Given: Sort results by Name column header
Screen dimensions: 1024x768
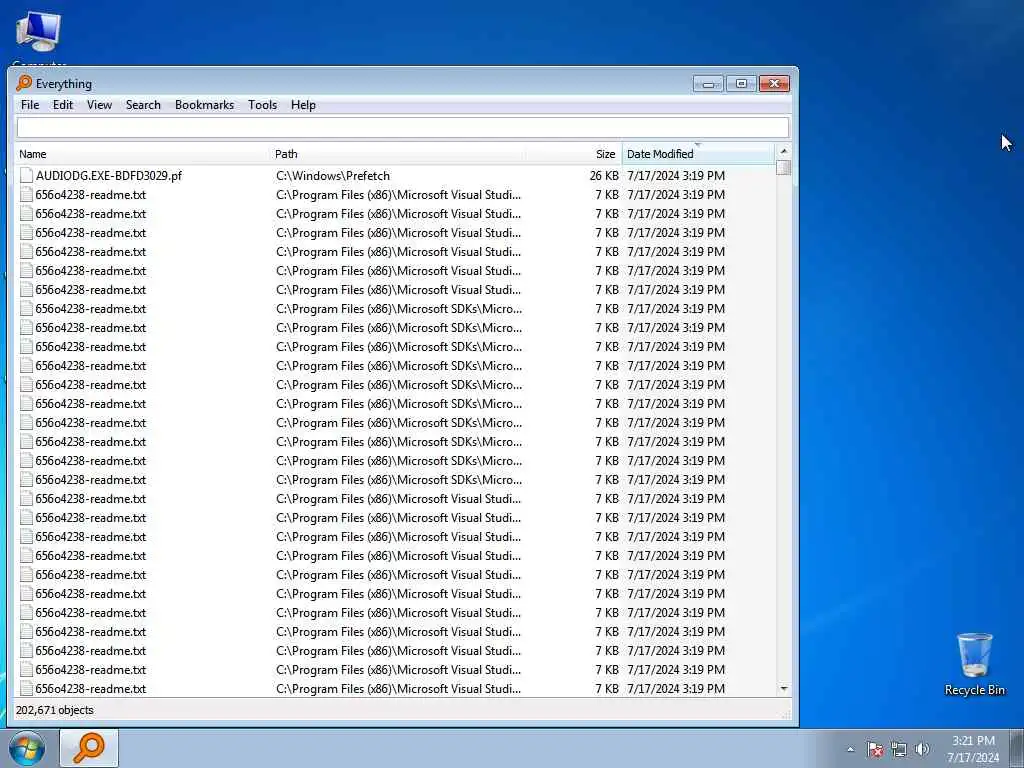Looking at the screenshot, I should pyautogui.click(x=142, y=154).
